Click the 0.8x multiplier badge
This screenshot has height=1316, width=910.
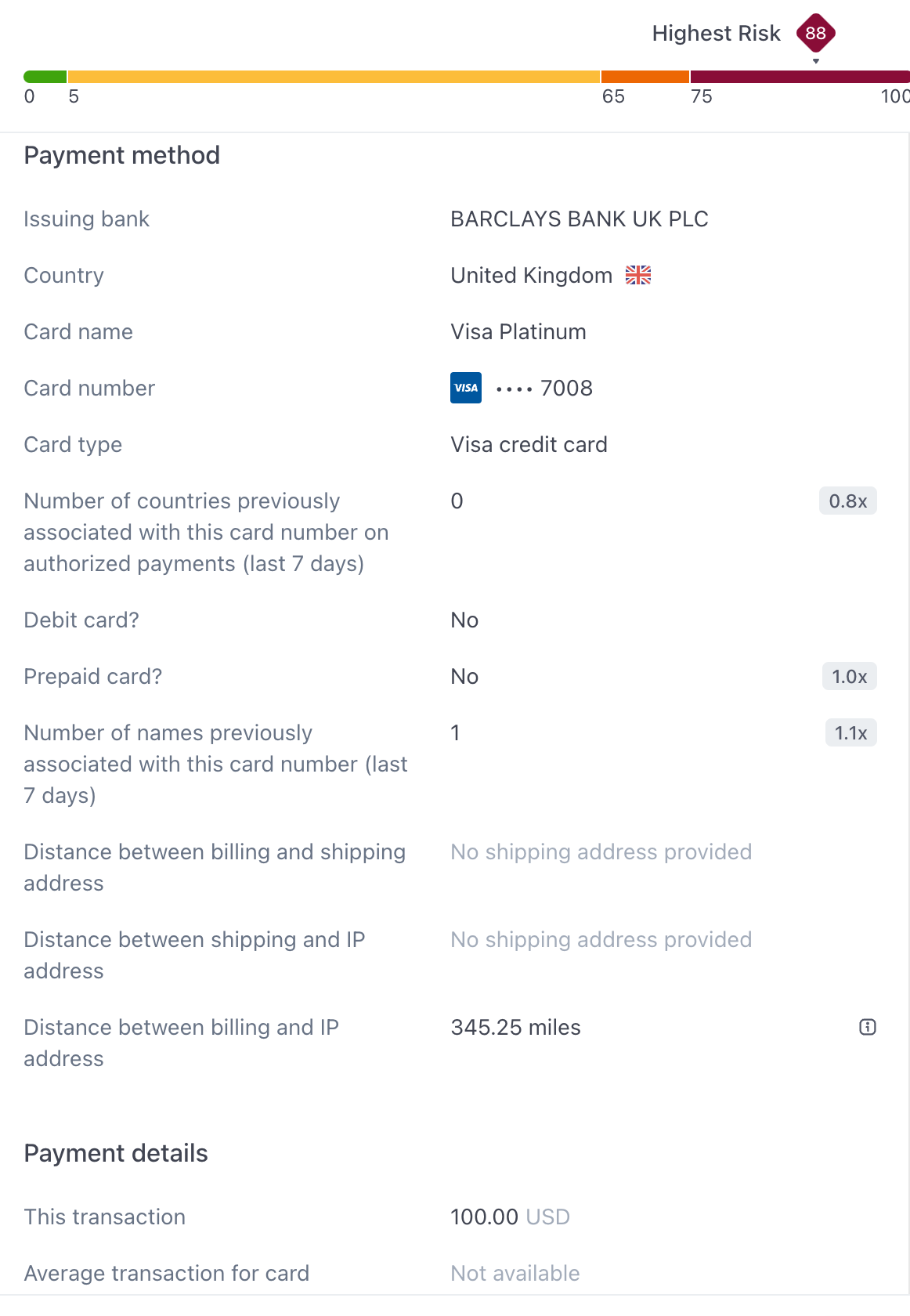pyautogui.click(x=847, y=501)
